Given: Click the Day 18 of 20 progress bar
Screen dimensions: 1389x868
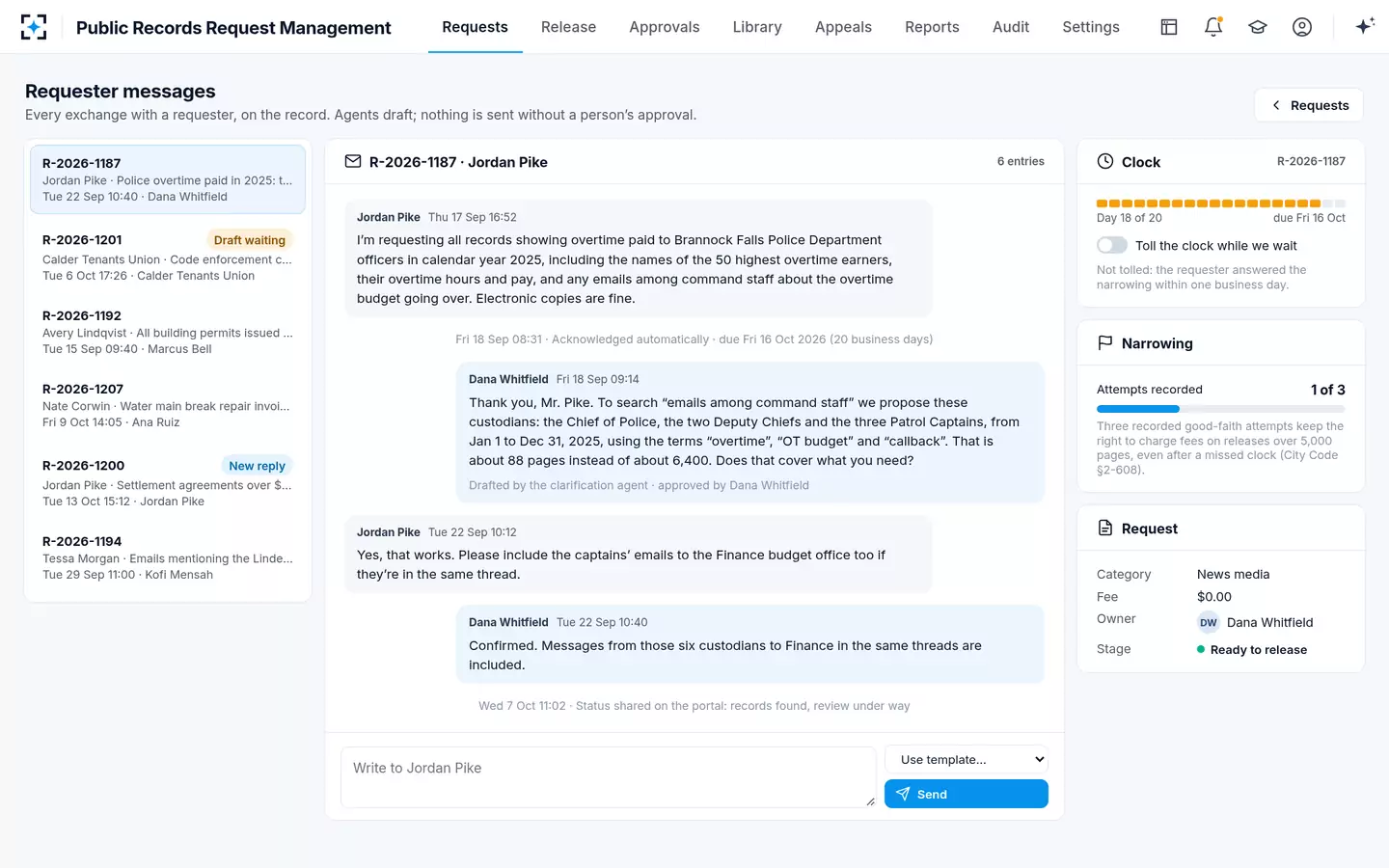Looking at the screenshot, I should pyautogui.click(x=1221, y=203).
